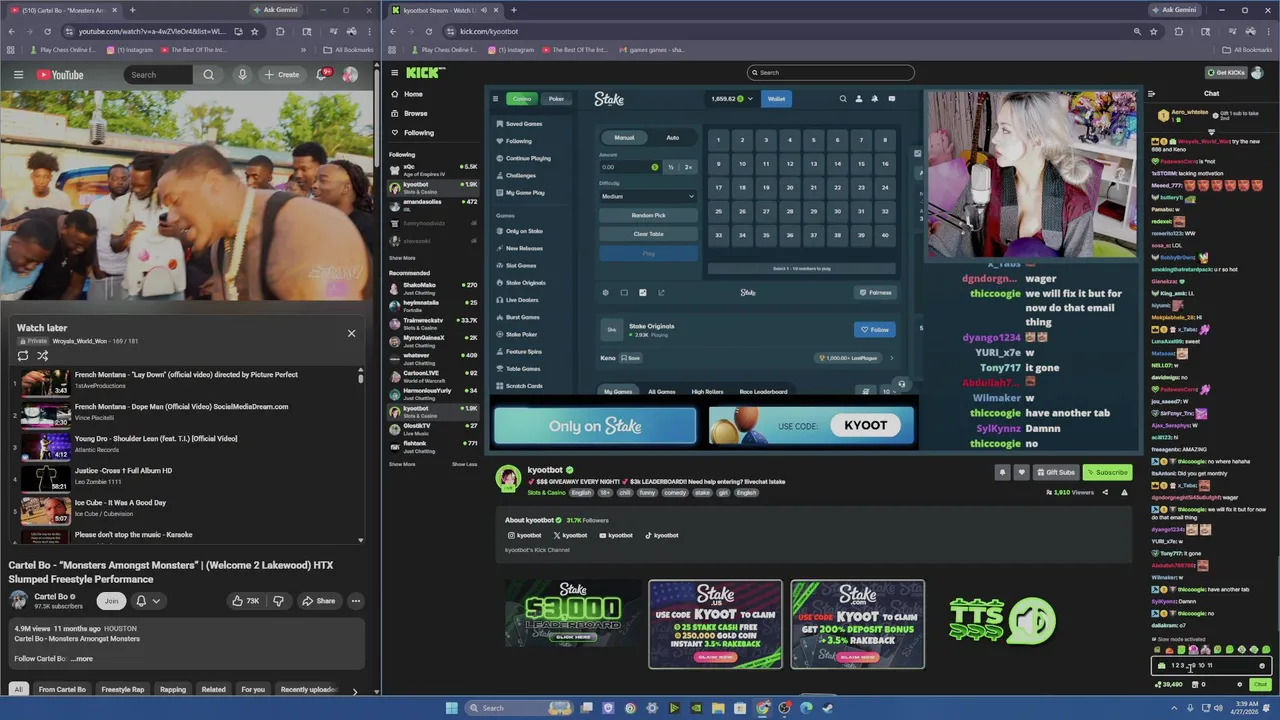Follow kyootbot with the heart button
This screenshot has width=1280, height=720.
tap(1021, 472)
